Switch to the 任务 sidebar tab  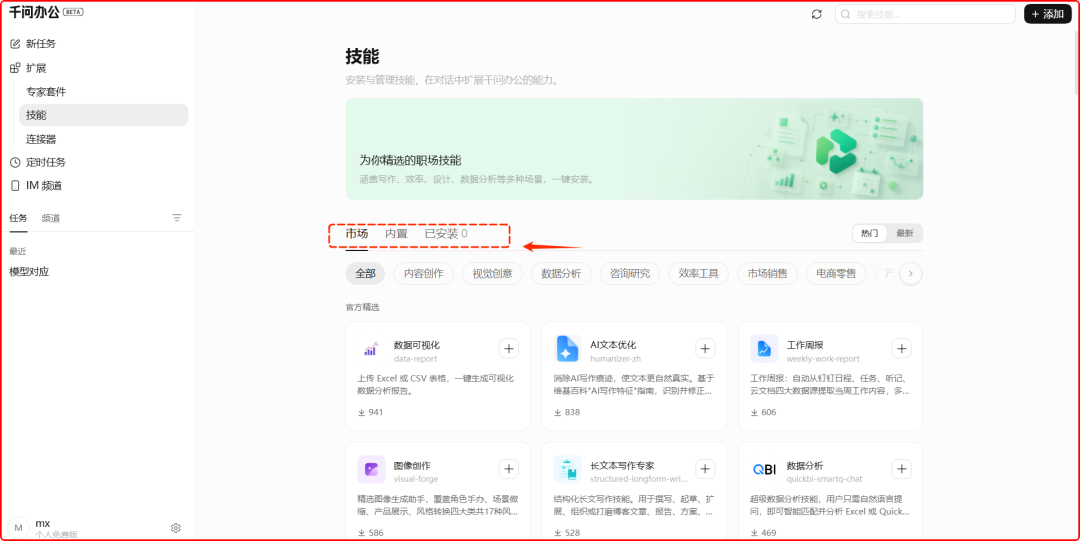(19, 218)
